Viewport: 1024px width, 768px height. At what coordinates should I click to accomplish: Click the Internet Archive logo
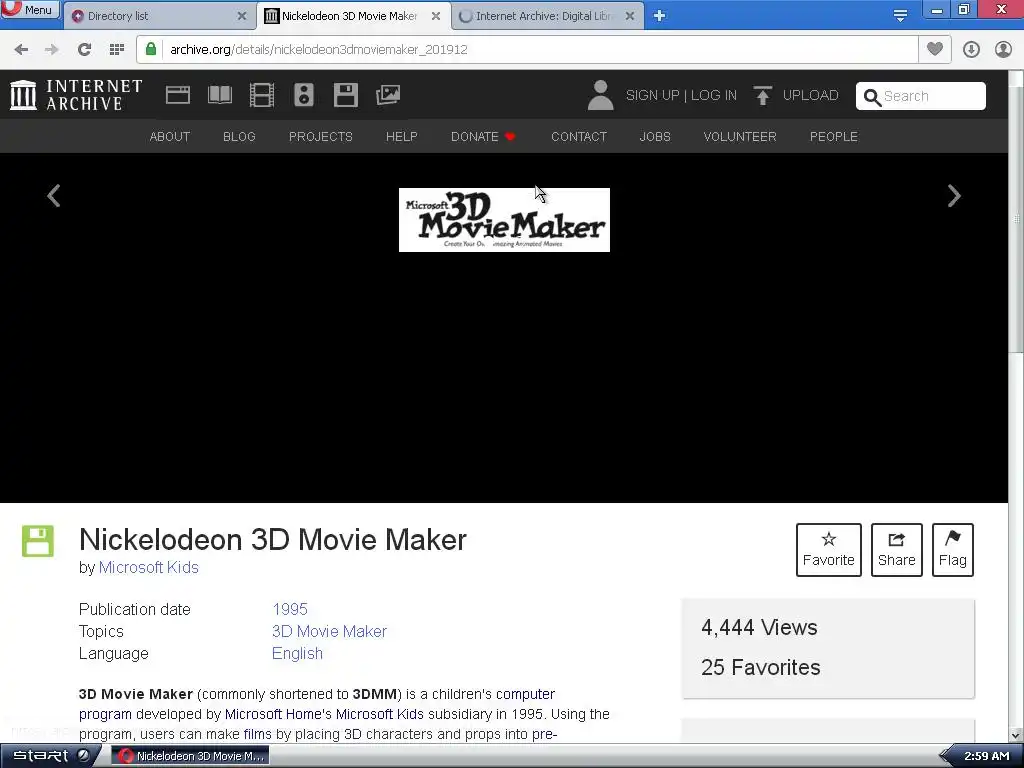click(x=76, y=95)
